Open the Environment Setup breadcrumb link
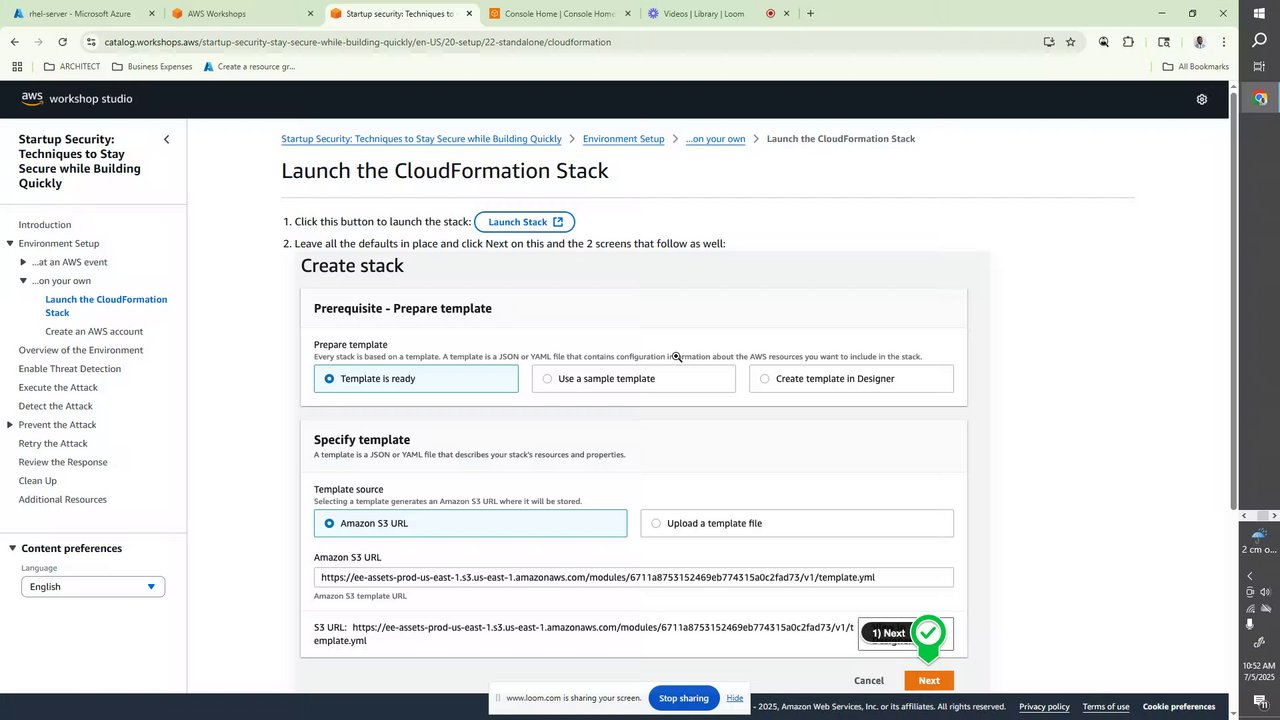The width and height of the screenshot is (1280, 720). 623,139
